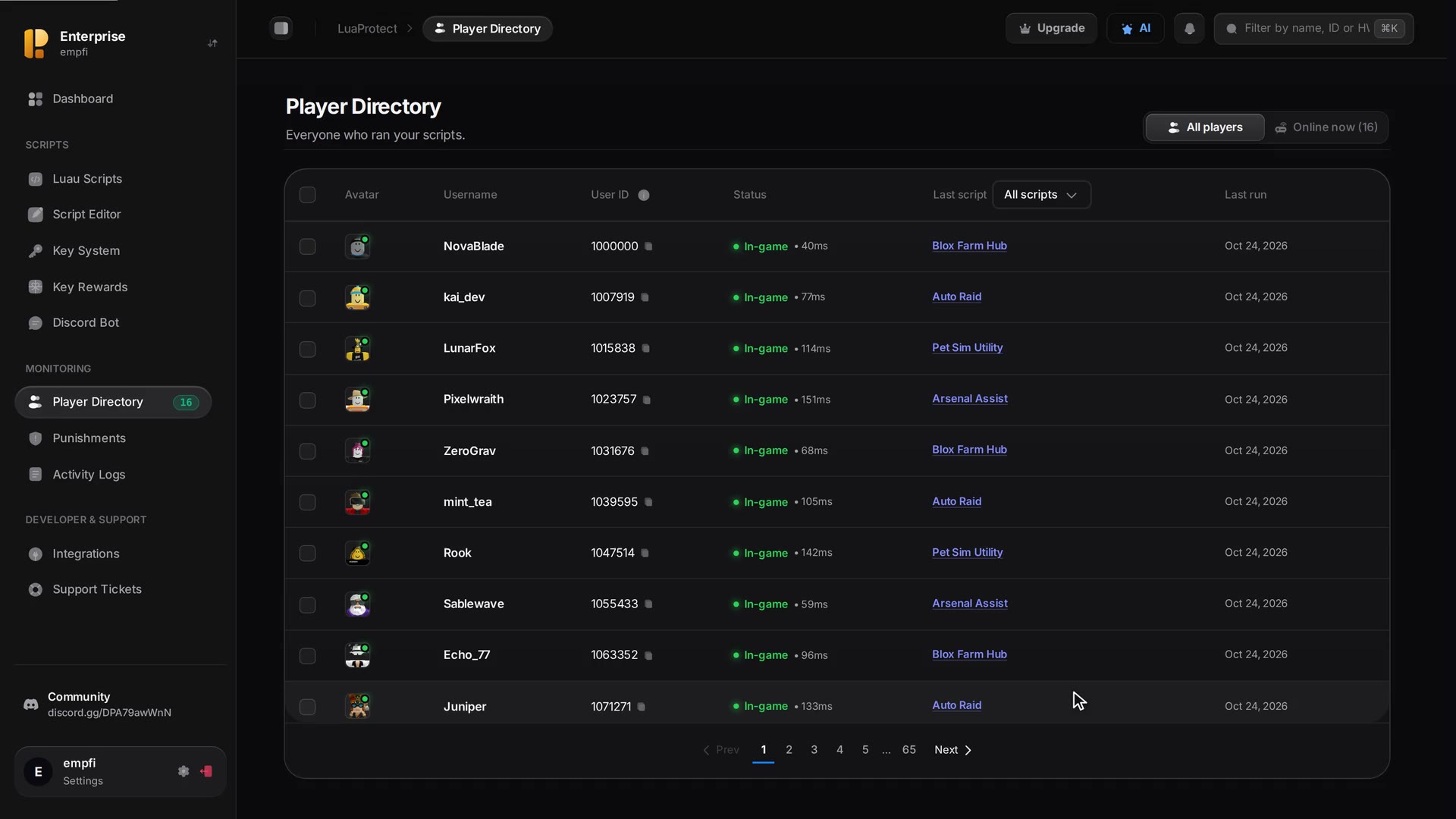1456x819 pixels.
Task: Open settings gear next to empfi
Action: point(184,771)
